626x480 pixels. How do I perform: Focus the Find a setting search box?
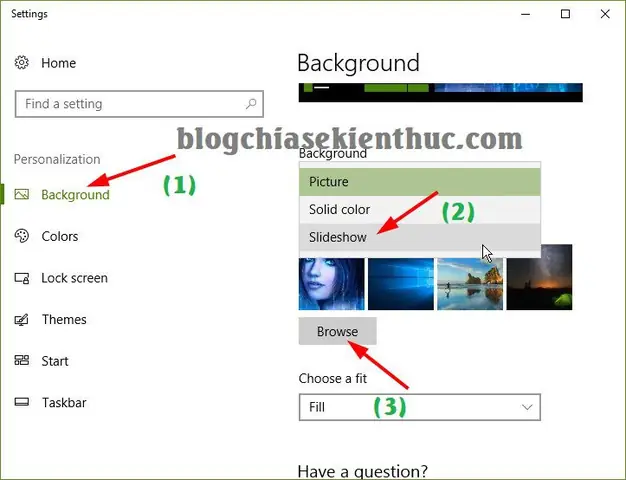(x=139, y=104)
